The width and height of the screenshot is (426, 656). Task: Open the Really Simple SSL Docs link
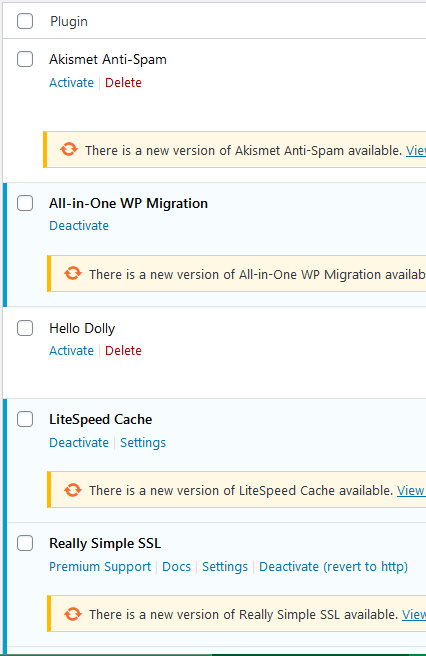[x=177, y=566]
